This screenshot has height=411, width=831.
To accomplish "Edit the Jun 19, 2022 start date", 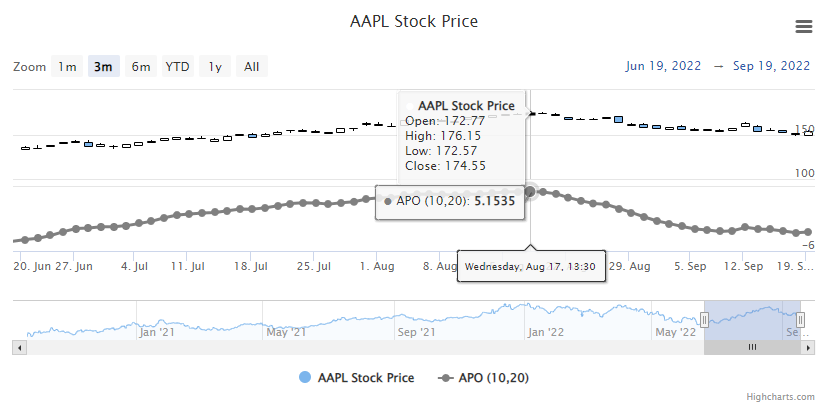I will click(659, 67).
